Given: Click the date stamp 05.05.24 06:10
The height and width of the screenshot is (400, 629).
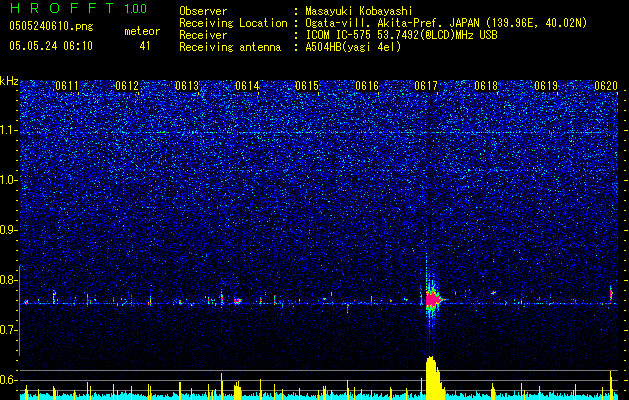Looking at the screenshot, I should coord(51,46).
